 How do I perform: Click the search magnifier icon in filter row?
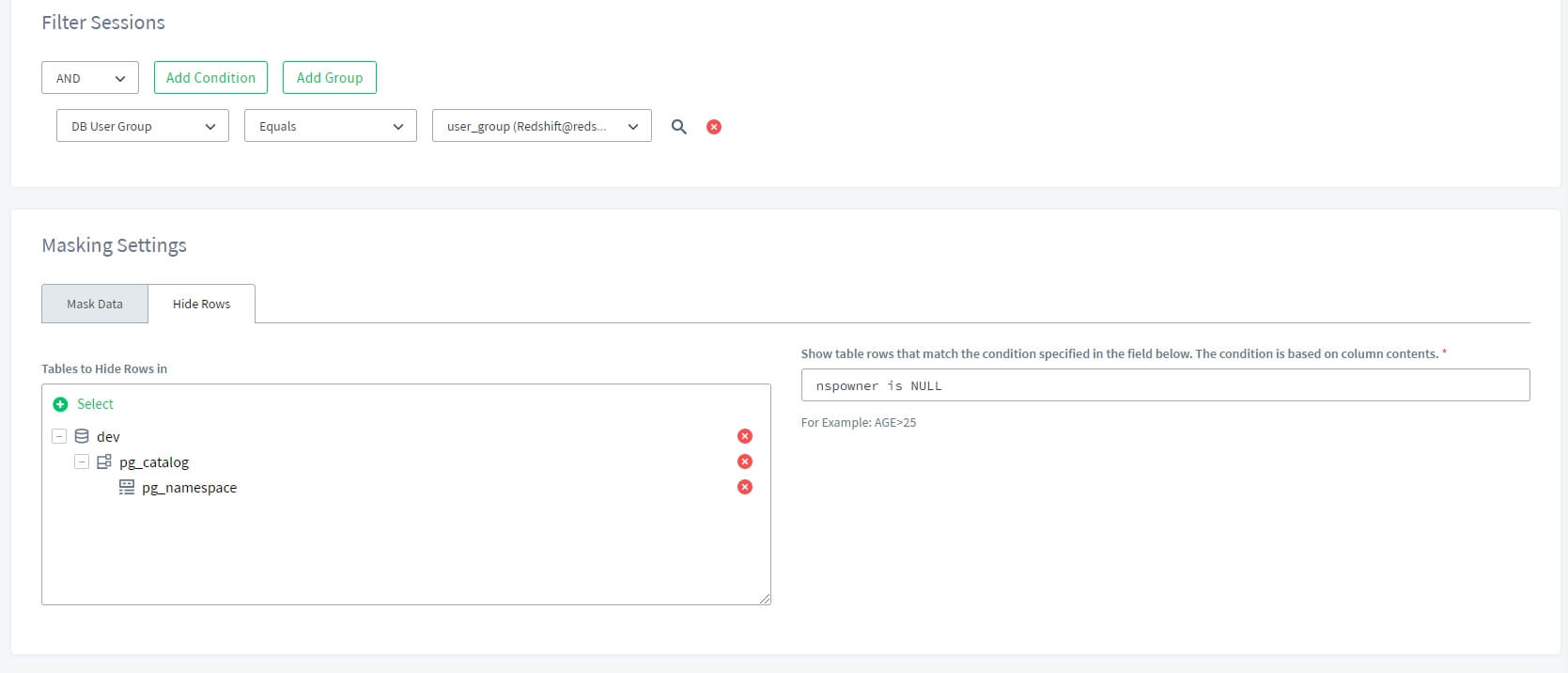678,126
